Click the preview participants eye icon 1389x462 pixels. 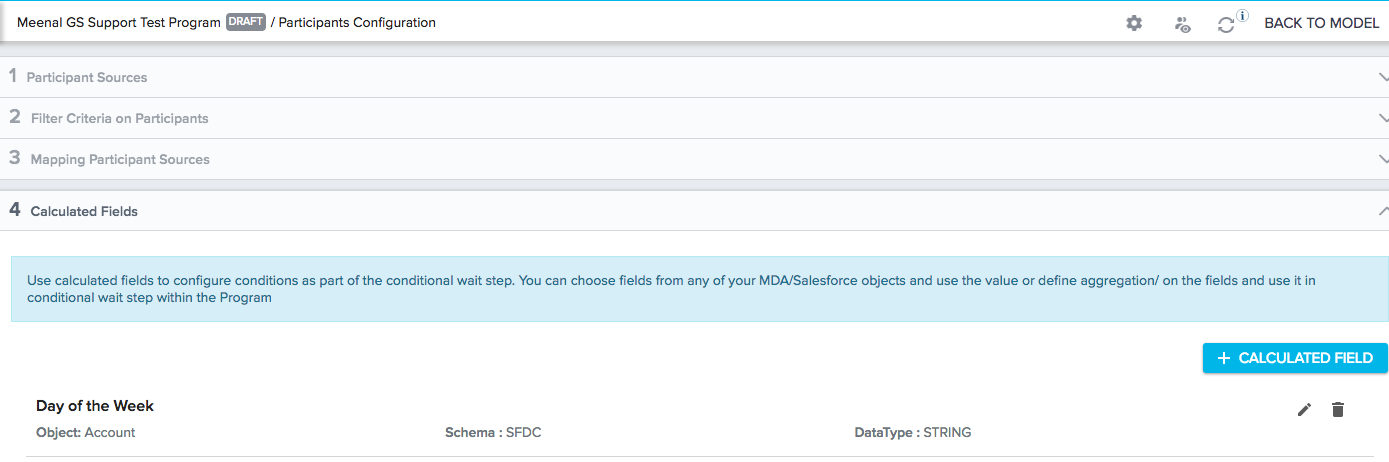pyautogui.click(x=1182, y=24)
